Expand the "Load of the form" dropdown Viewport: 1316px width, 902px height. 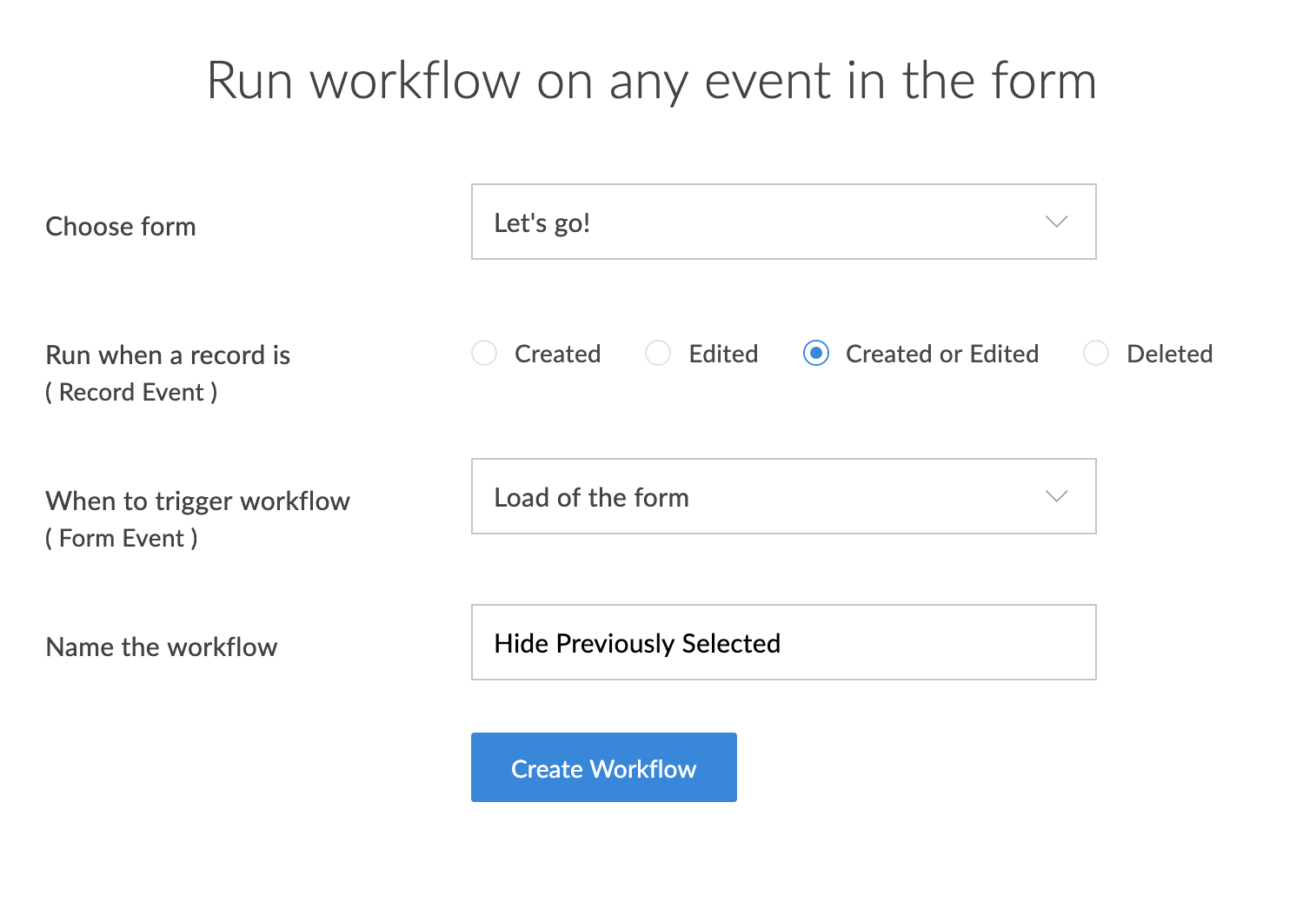782,496
